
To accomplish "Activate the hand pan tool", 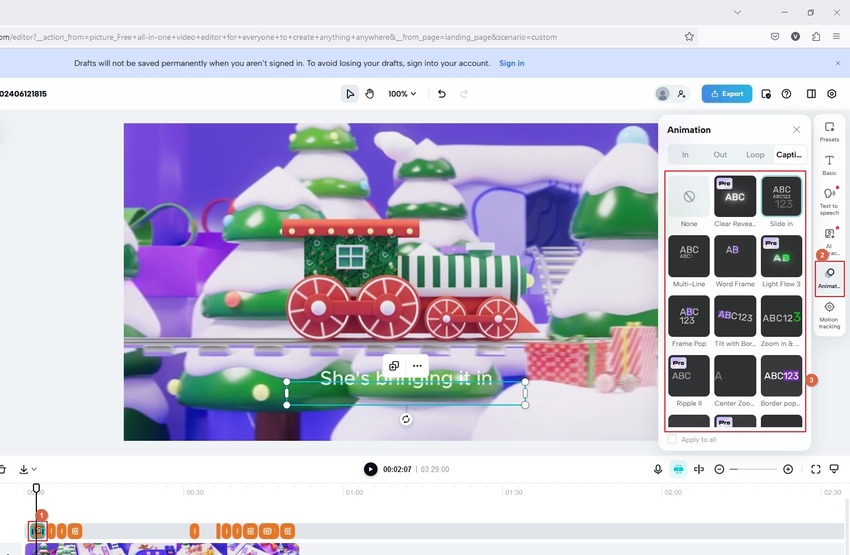I will (x=370, y=94).
